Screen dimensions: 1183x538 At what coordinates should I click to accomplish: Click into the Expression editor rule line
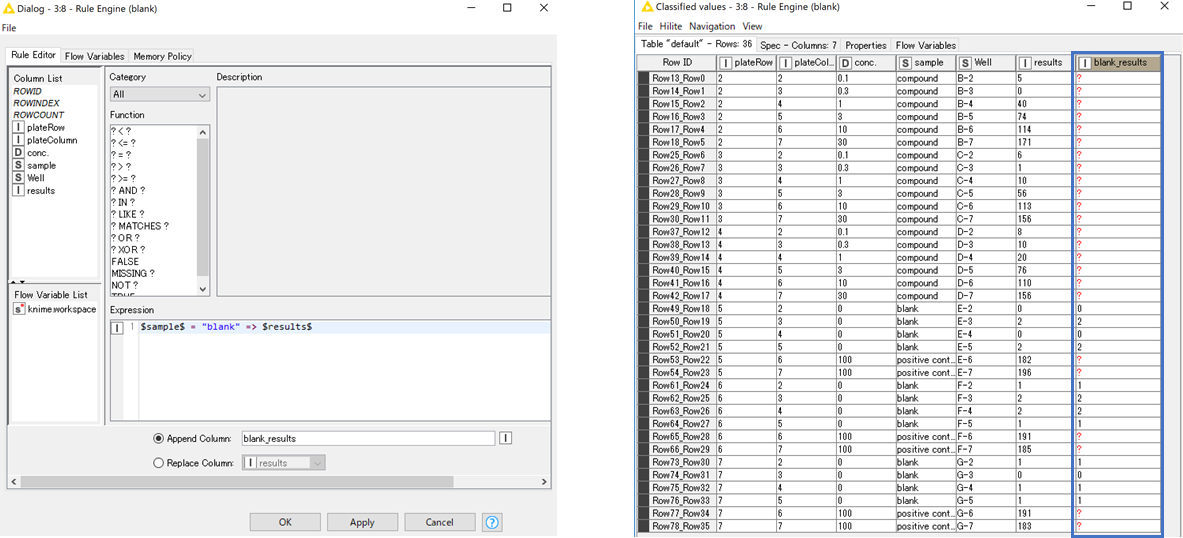pyautogui.click(x=344, y=327)
